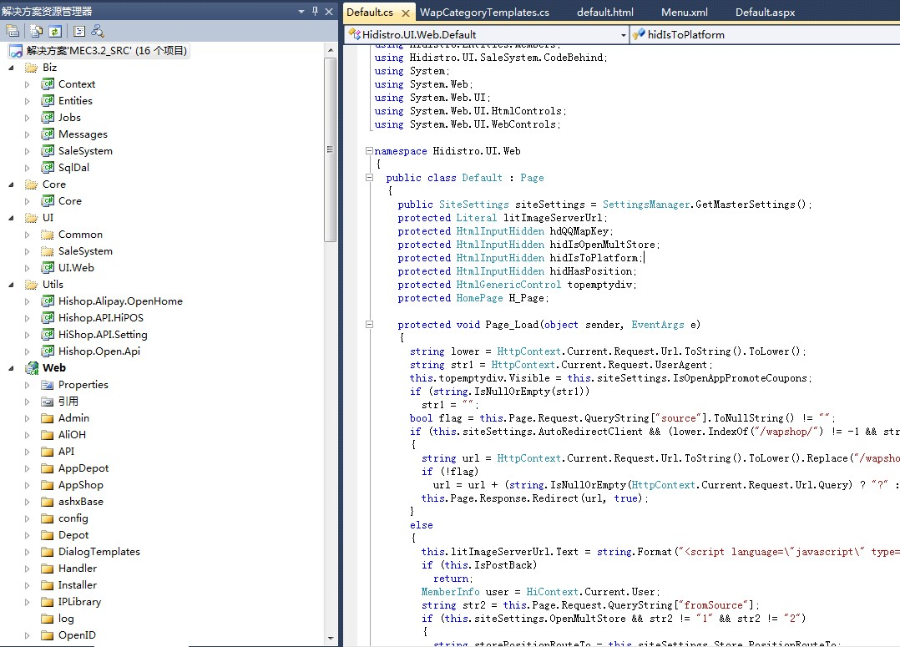Viewport: 900px width, 647px height.
Task: Select the Jobs project icon
Action: [48, 118]
